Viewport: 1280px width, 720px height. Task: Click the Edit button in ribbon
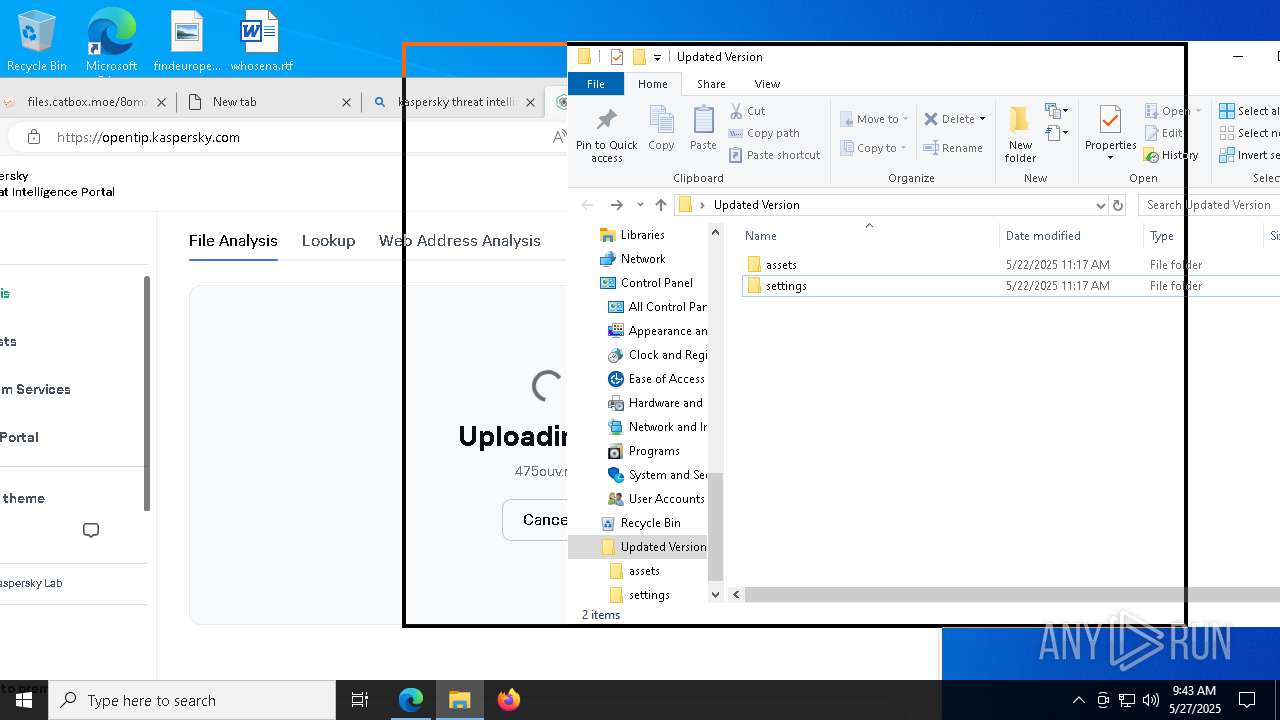click(x=1163, y=133)
